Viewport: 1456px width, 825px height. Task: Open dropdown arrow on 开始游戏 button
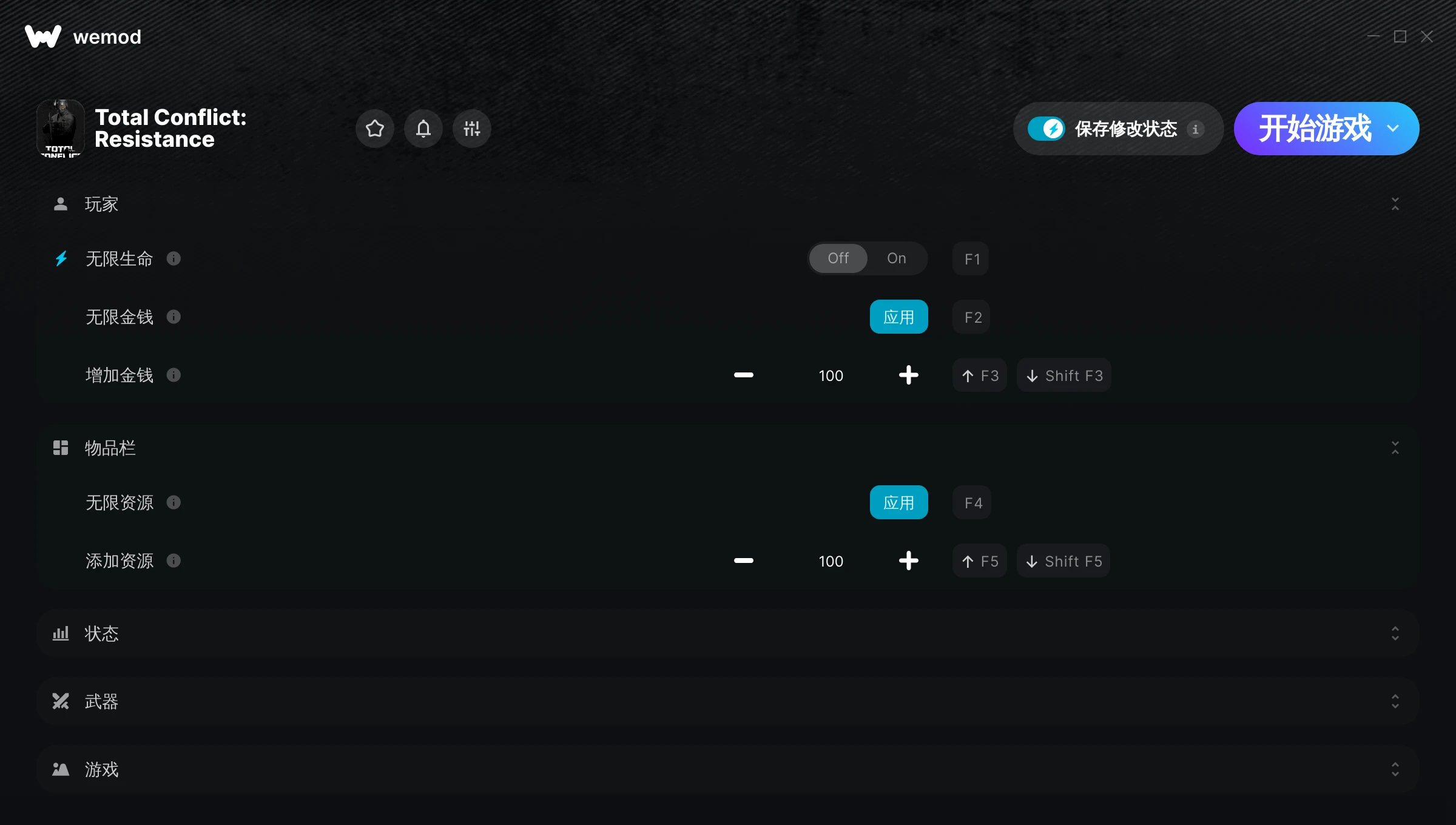pos(1393,129)
